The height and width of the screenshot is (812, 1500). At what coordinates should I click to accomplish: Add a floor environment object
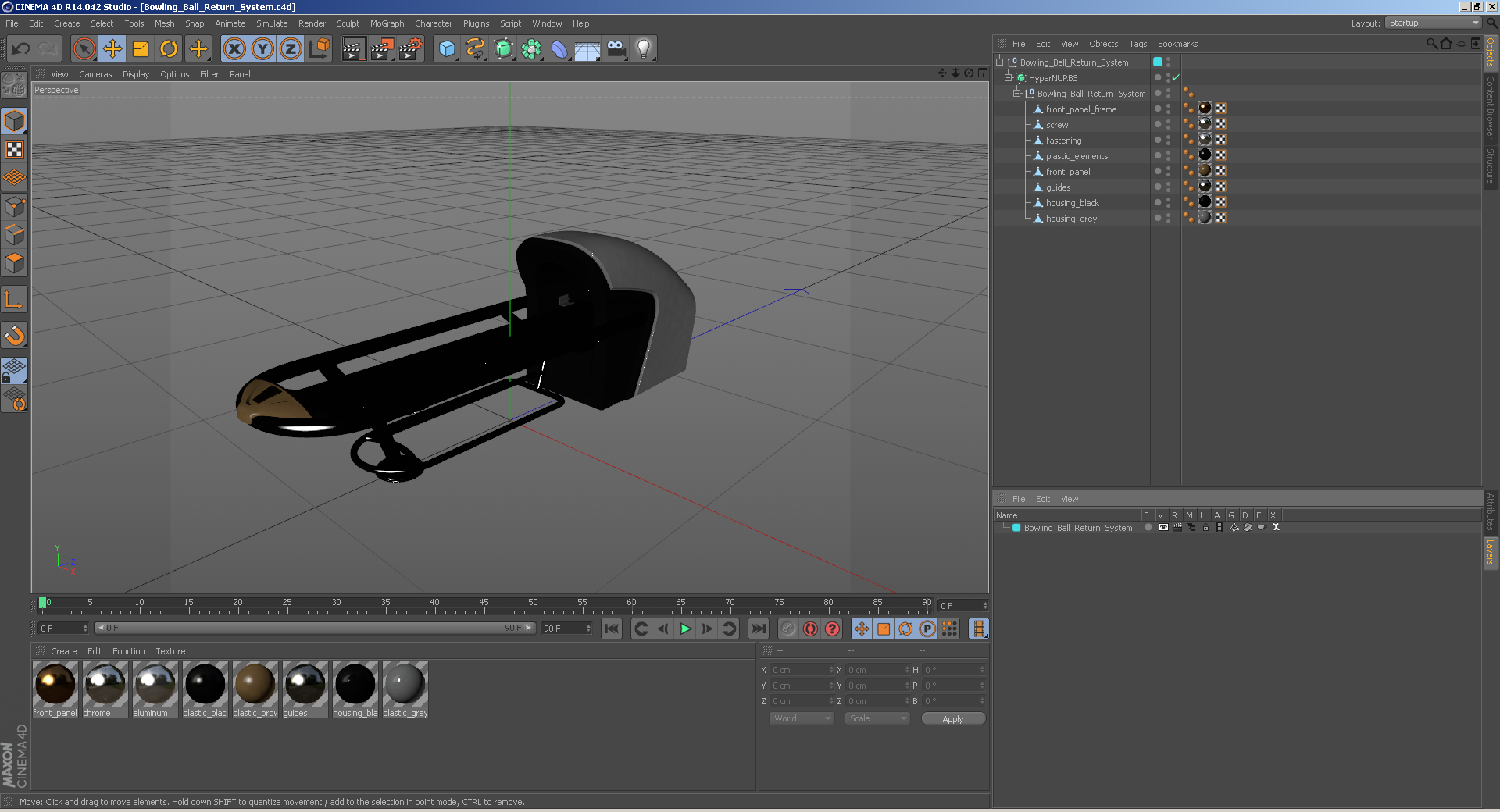[587, 48]
